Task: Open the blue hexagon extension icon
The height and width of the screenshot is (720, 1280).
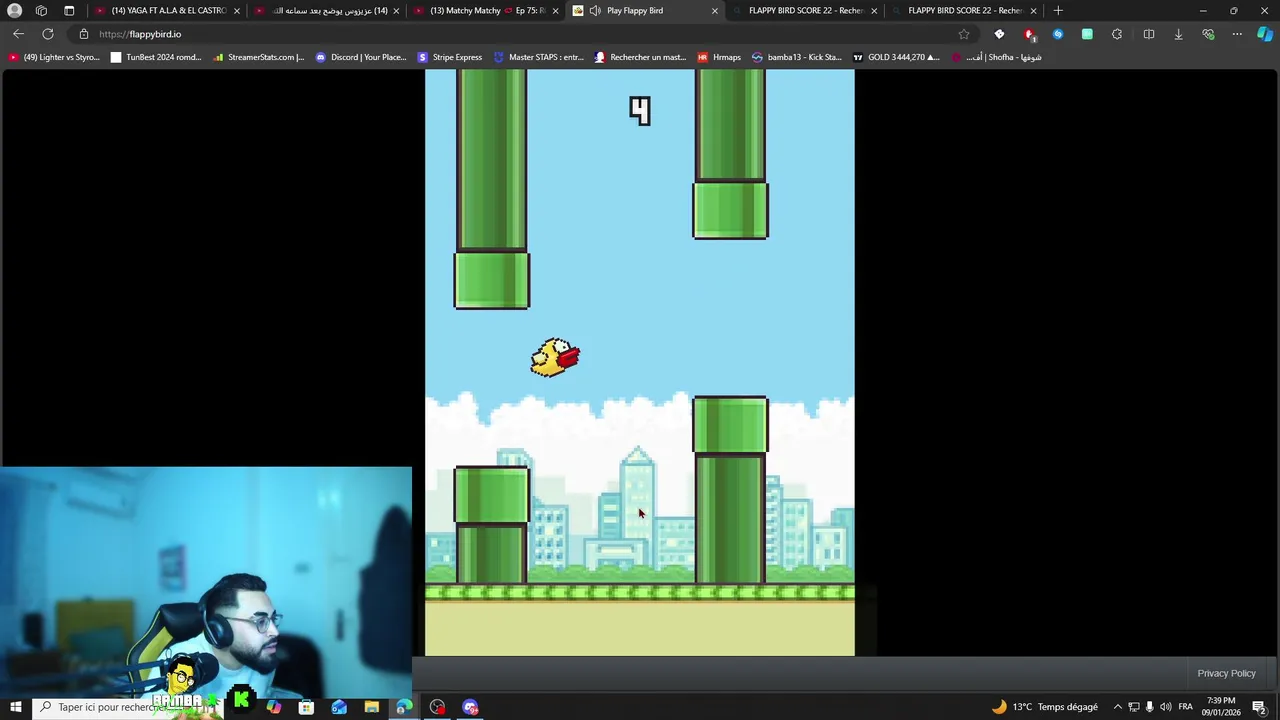Action: point(1058,34)
